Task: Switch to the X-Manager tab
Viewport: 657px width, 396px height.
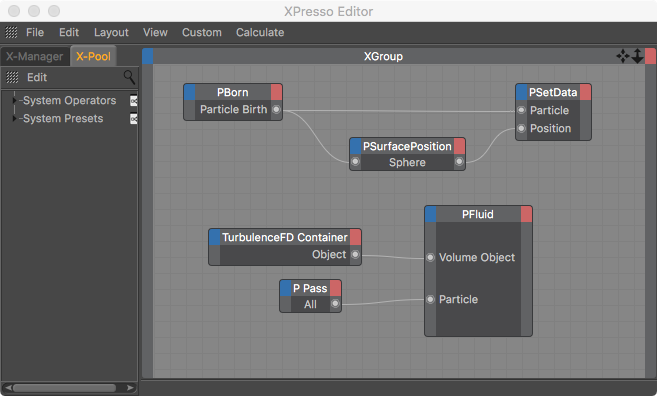Action: [x=35, y=57]
